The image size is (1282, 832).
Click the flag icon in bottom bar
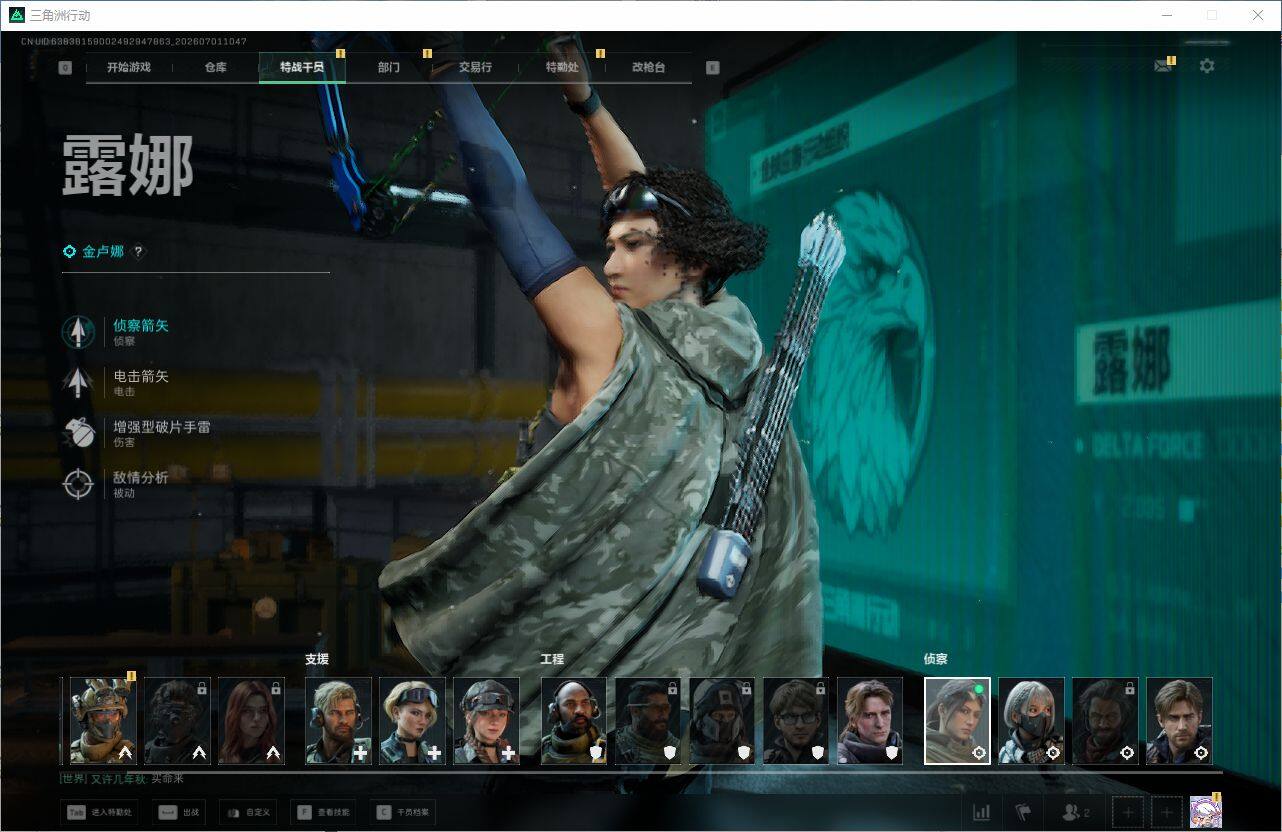[x=1022, y=812]
